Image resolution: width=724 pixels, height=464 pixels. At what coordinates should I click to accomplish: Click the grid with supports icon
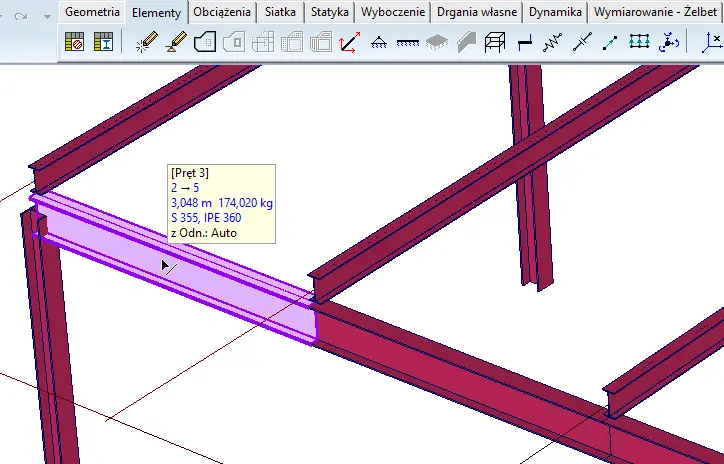click(x=640, y=42)
